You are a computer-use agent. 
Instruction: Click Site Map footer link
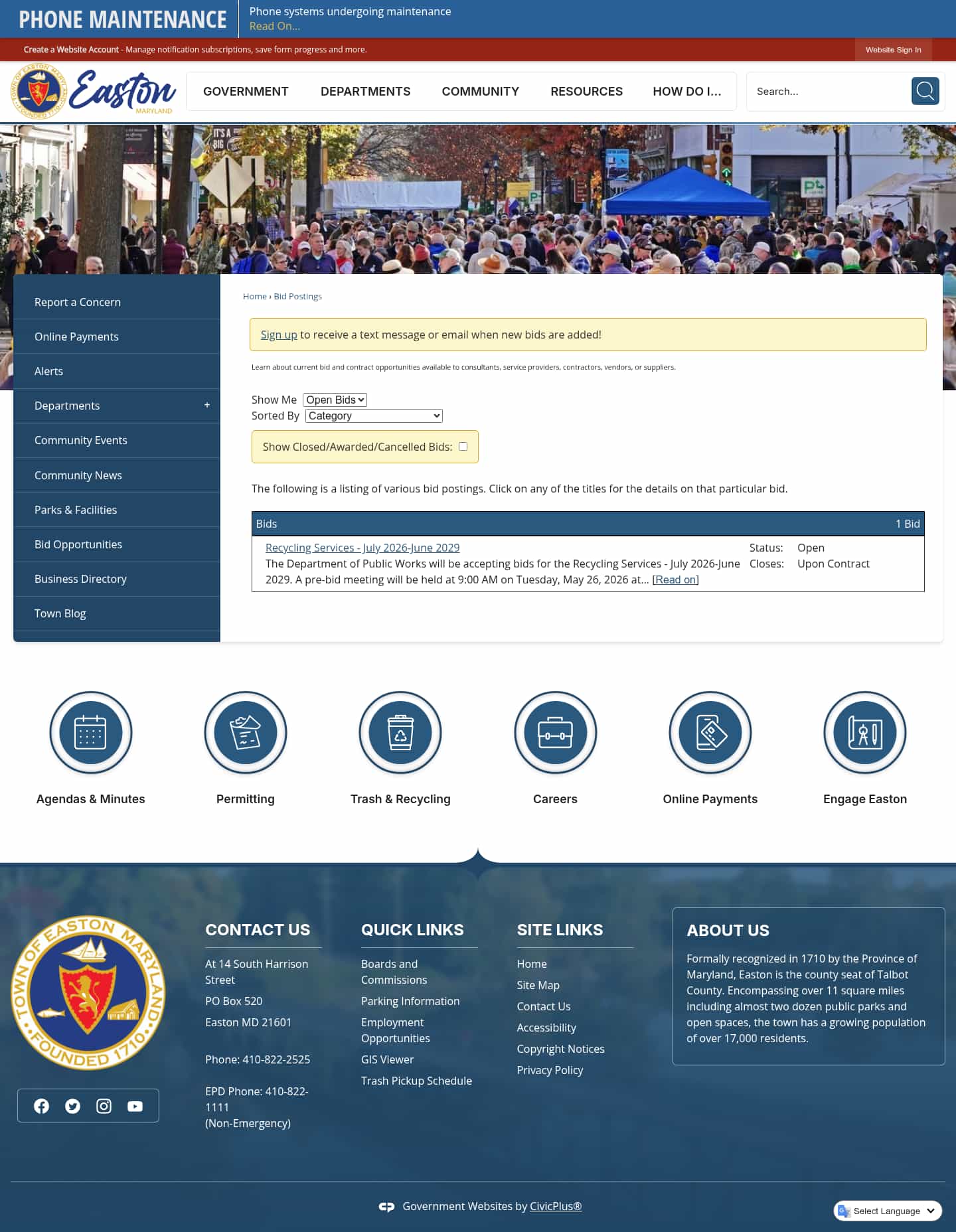pyautogui.click(x=538, y=985)
